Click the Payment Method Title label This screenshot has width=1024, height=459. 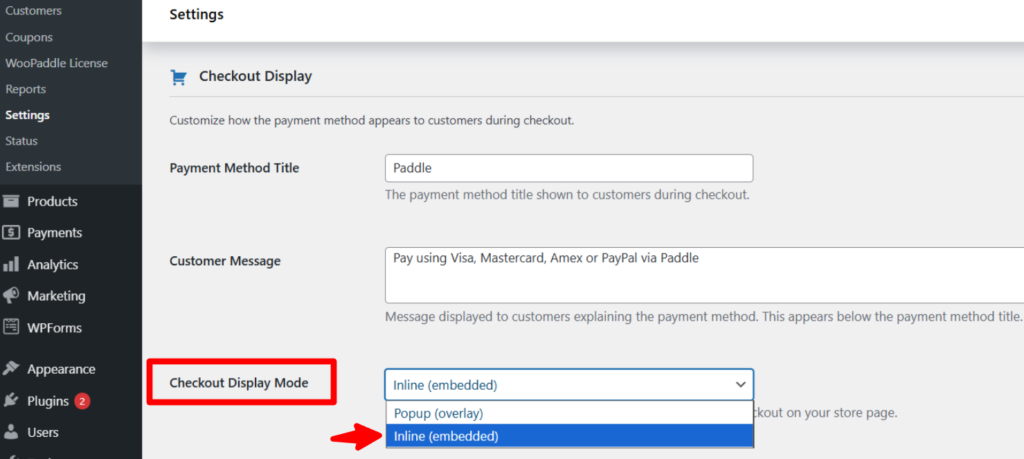tap(234, 168)
